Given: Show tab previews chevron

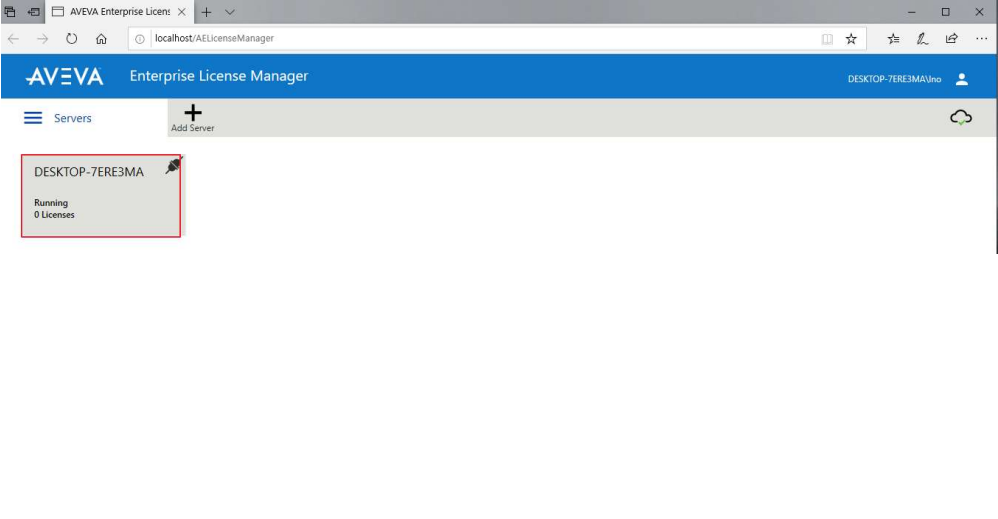Looking at the screenshot, I should 230,12.
